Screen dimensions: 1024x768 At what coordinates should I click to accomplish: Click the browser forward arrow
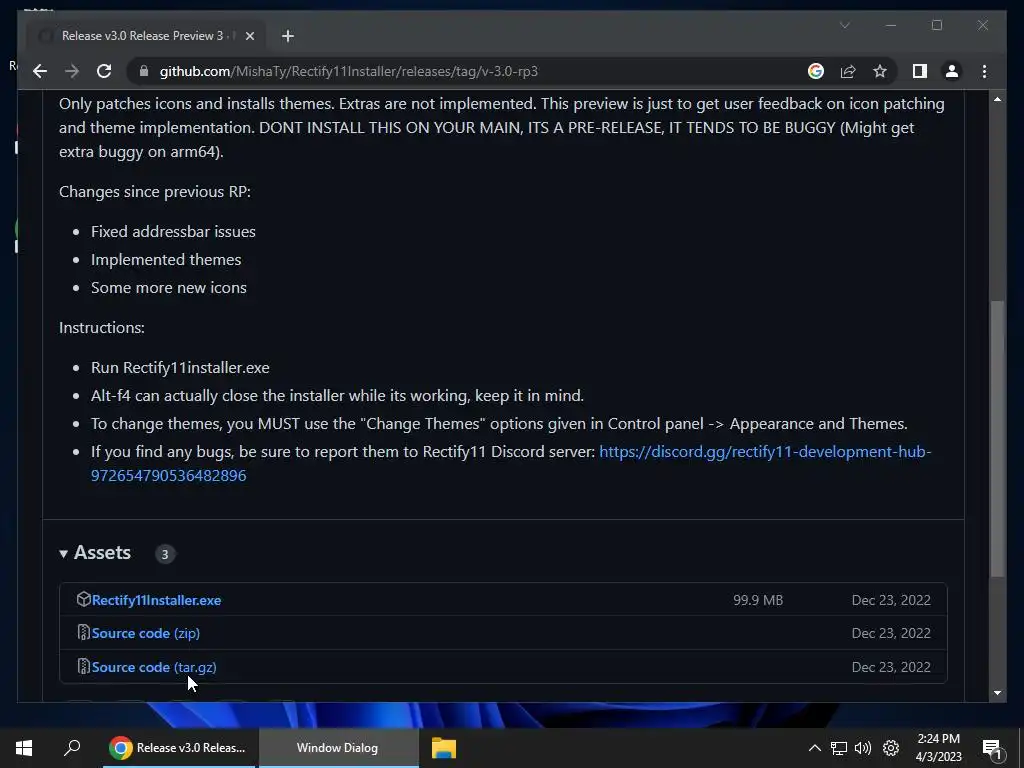point(72,71)
